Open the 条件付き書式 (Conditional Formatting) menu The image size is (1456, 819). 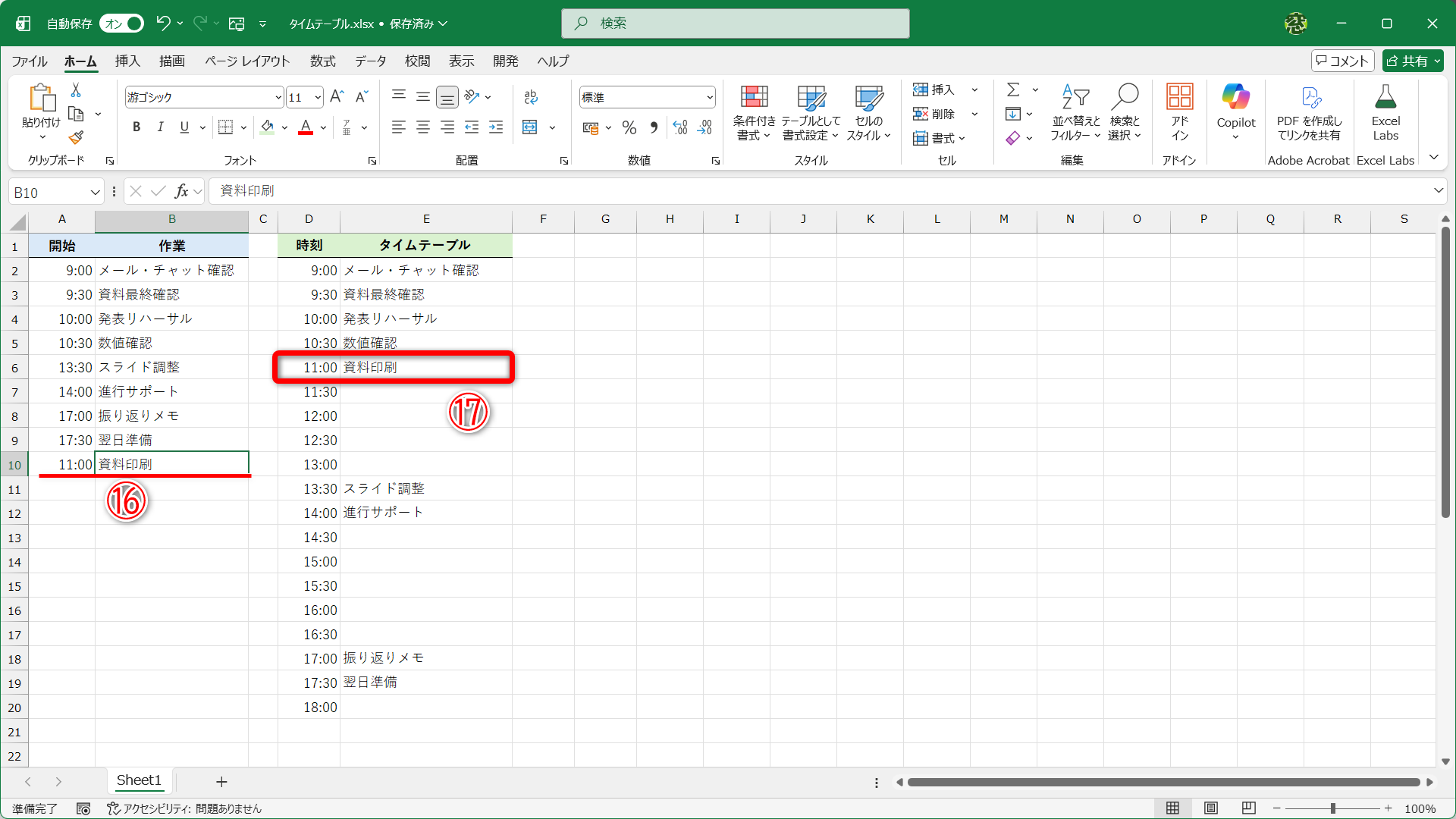tap(753, 114)
